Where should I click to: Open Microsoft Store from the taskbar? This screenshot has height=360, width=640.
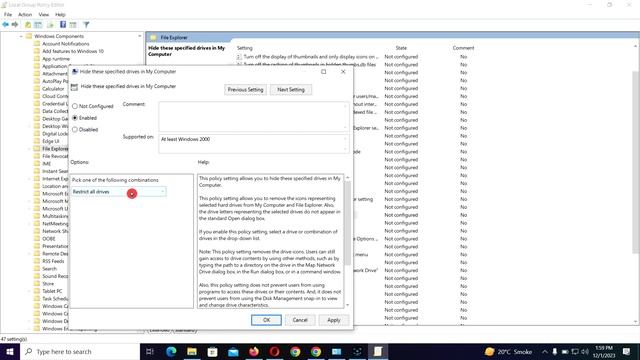tap(212, 351)
